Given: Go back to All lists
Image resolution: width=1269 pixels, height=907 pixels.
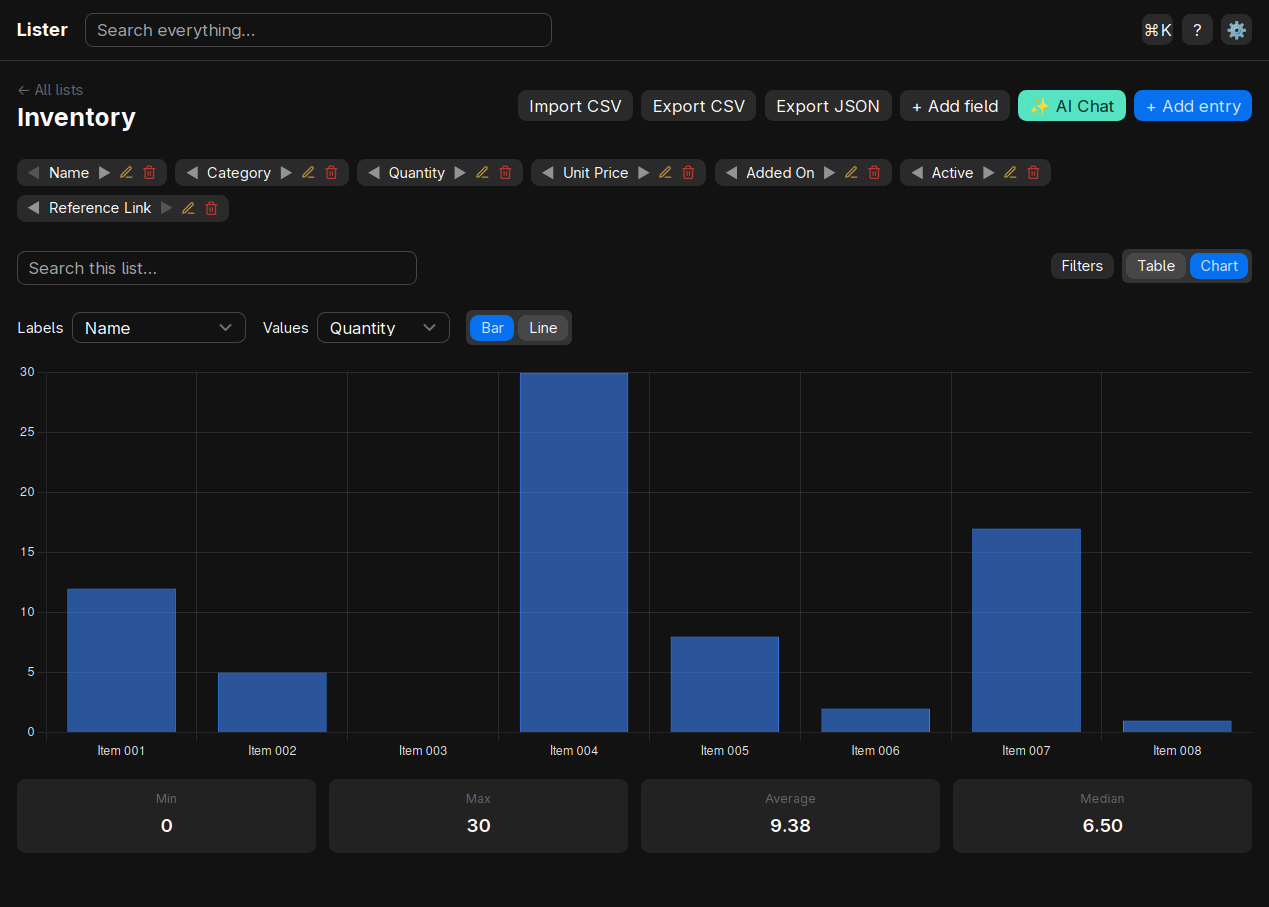Looking at the screenshot, I should [x=50, y=90].
